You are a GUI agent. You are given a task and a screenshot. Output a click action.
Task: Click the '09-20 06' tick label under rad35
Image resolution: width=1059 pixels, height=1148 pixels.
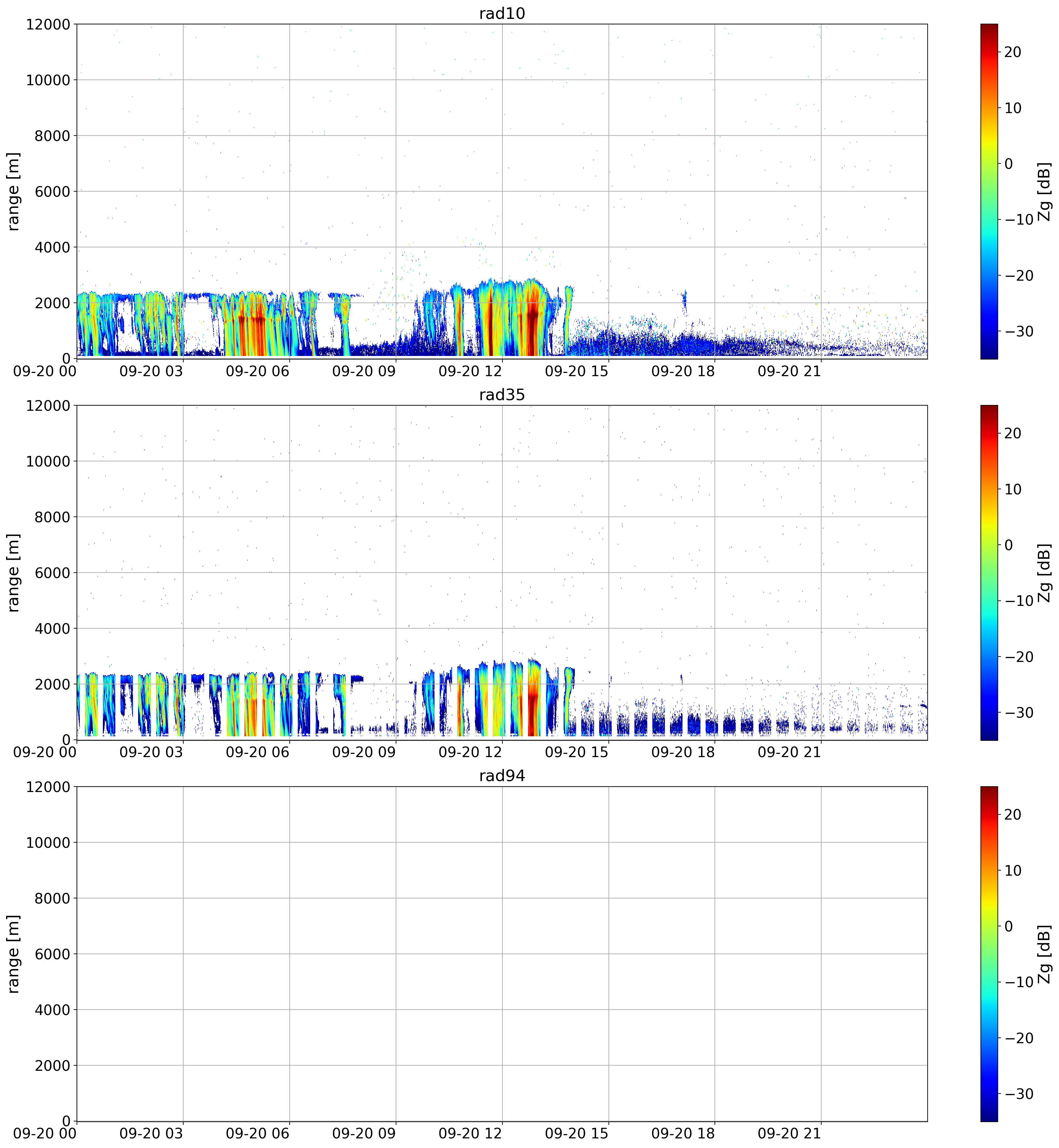point(257,753)
